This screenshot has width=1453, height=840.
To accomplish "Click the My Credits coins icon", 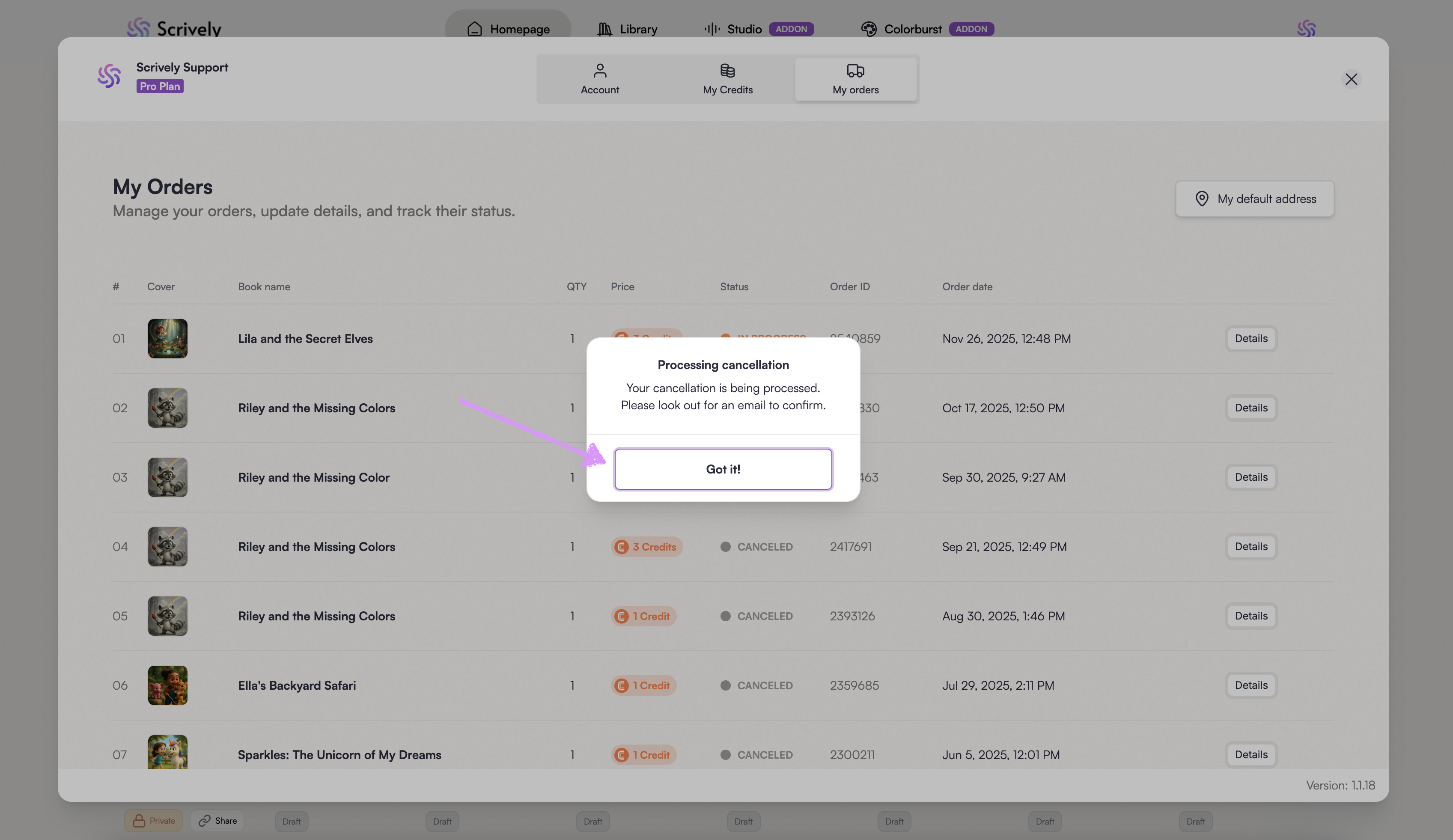I will 728,70.
